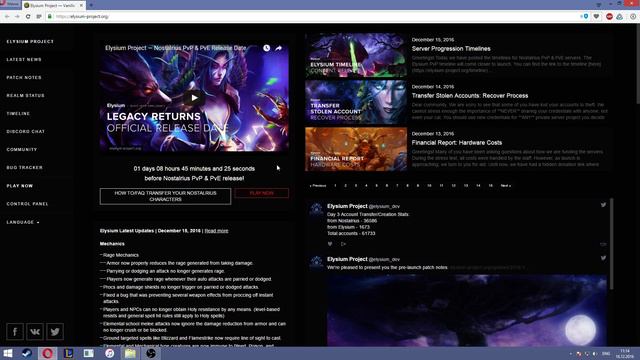Open Transfer Stolen Accounts: Recover Process article
The image size is (640, 360).
tap(470, 96)
